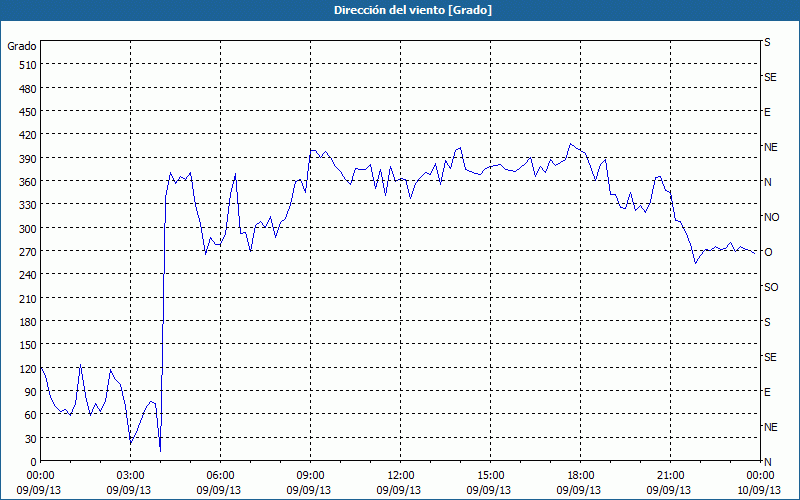Select the 120 value on the degree axis
The width and height of the screenshot is (800, 500).
tap(28, 369)
